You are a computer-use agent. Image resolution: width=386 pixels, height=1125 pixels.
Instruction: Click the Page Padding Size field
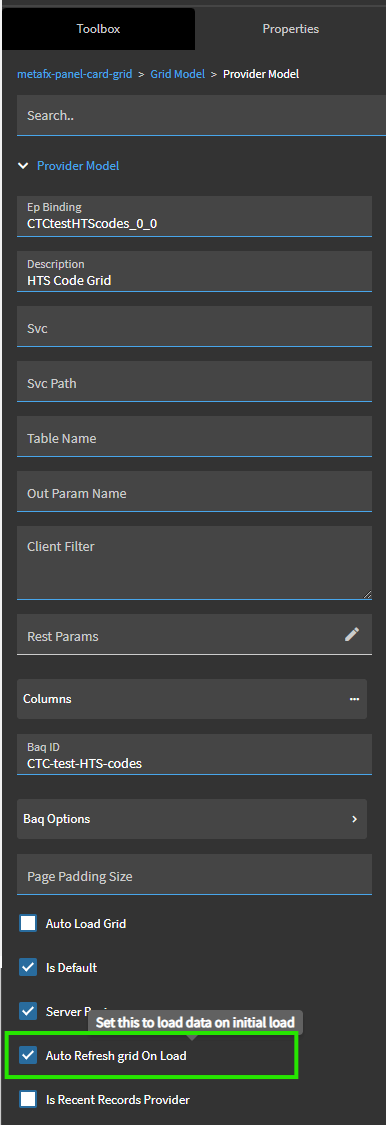194,875
